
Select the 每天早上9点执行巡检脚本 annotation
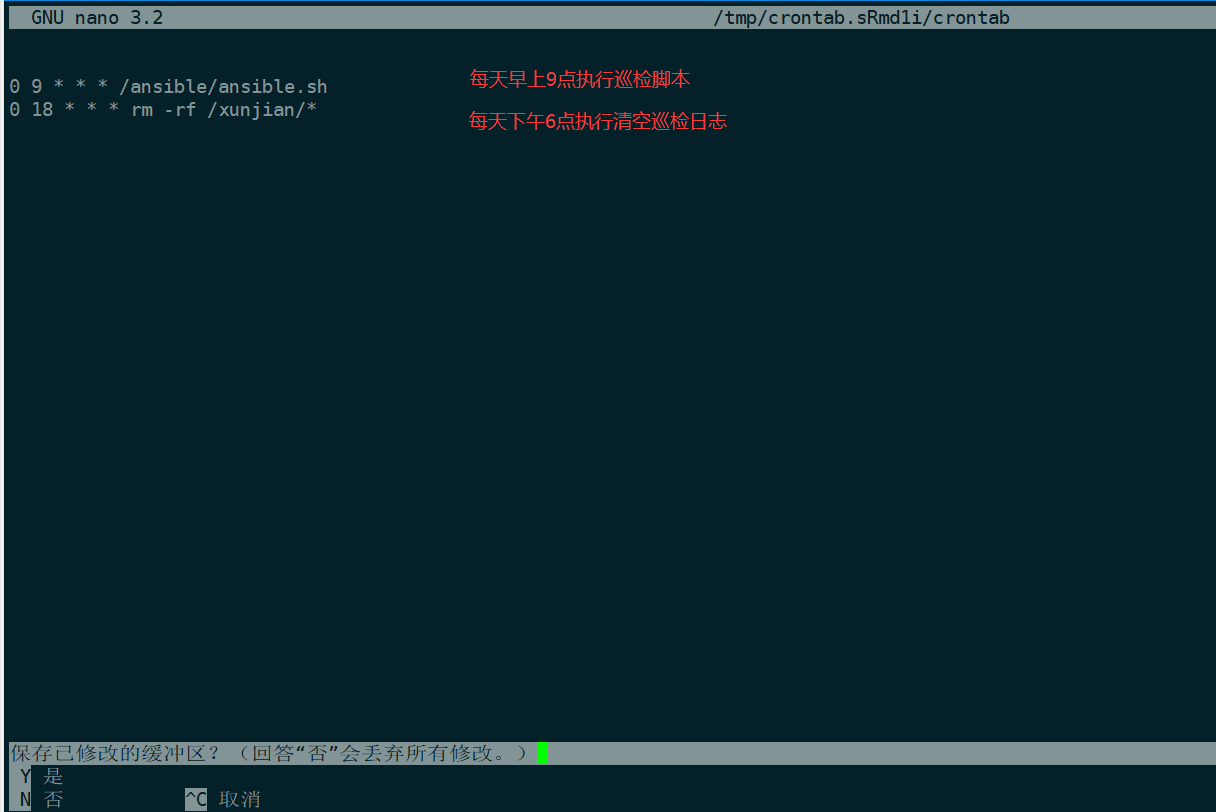580,79
